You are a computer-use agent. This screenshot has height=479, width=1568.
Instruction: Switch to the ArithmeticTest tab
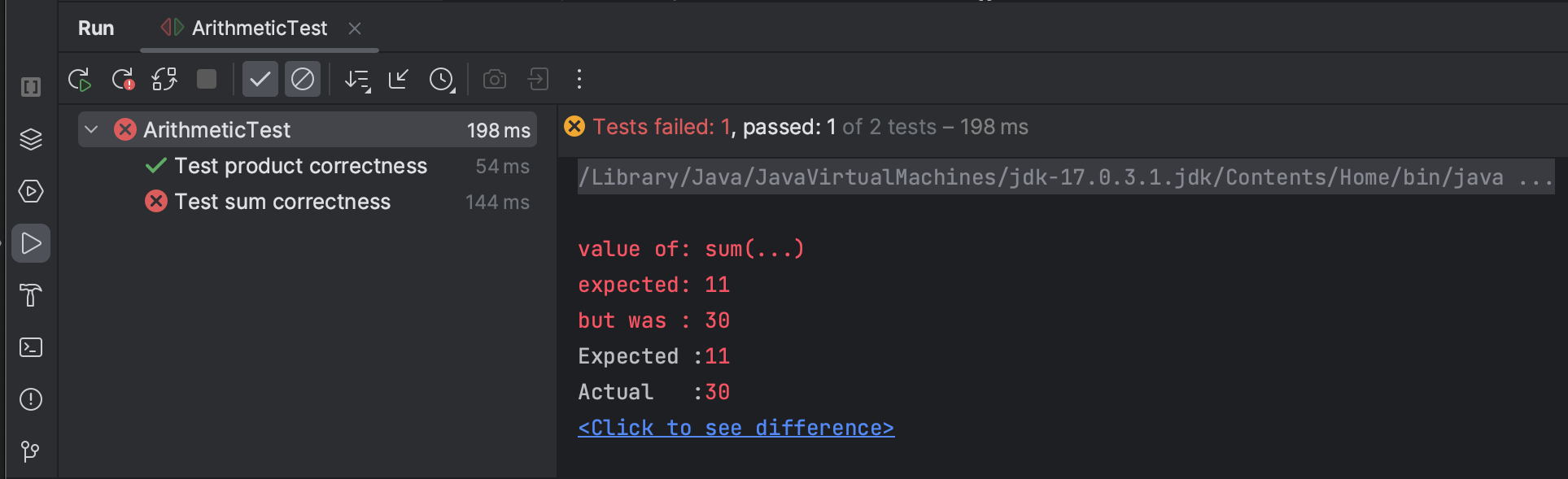tap(259, 27)
